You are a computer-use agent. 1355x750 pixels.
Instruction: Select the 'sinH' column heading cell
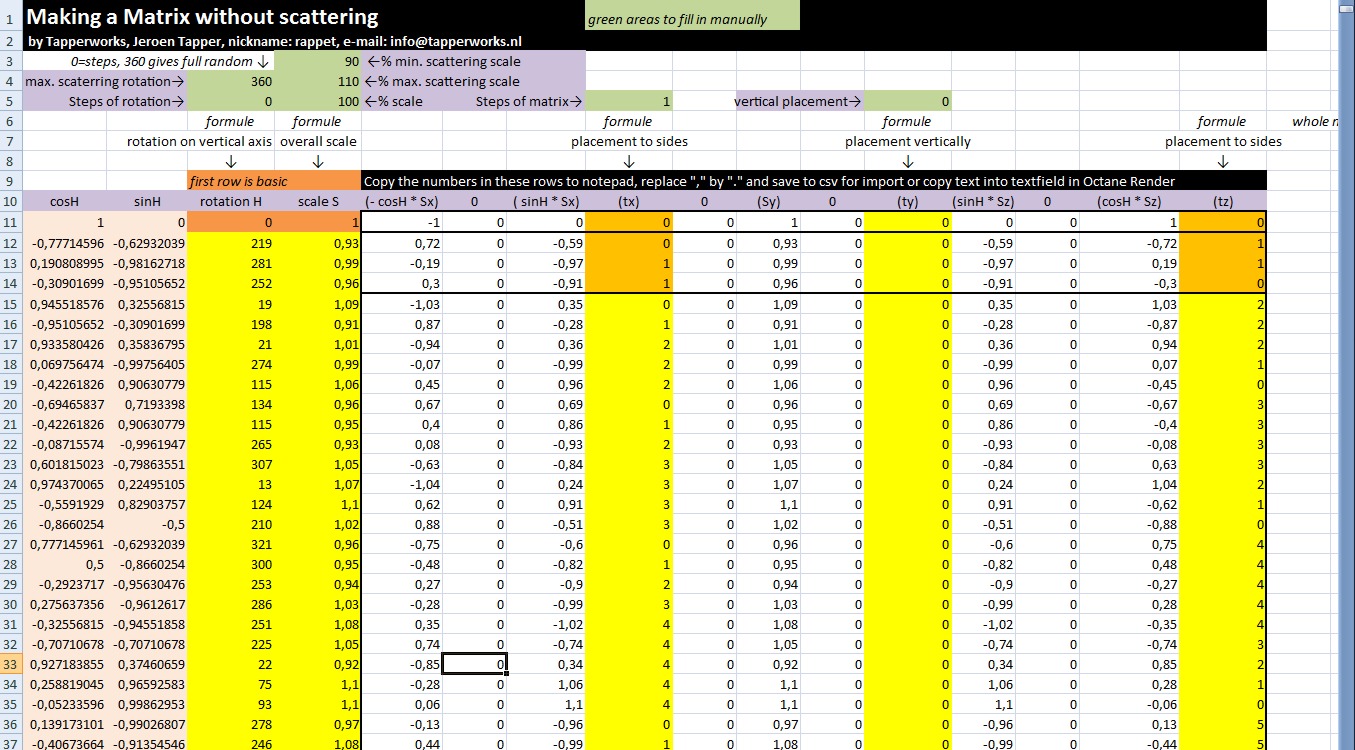click(146, 201)
